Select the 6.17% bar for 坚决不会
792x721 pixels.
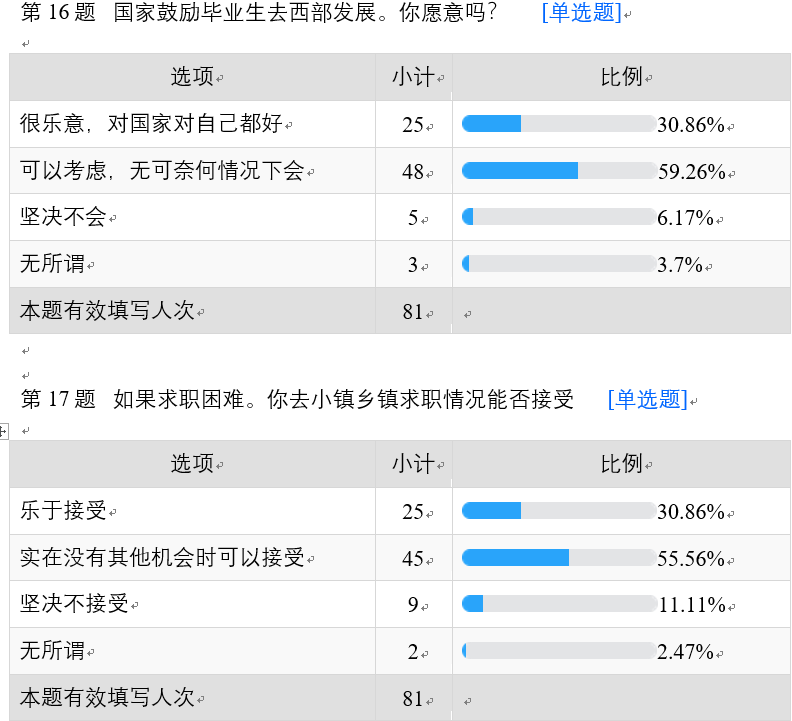[558, 217]
